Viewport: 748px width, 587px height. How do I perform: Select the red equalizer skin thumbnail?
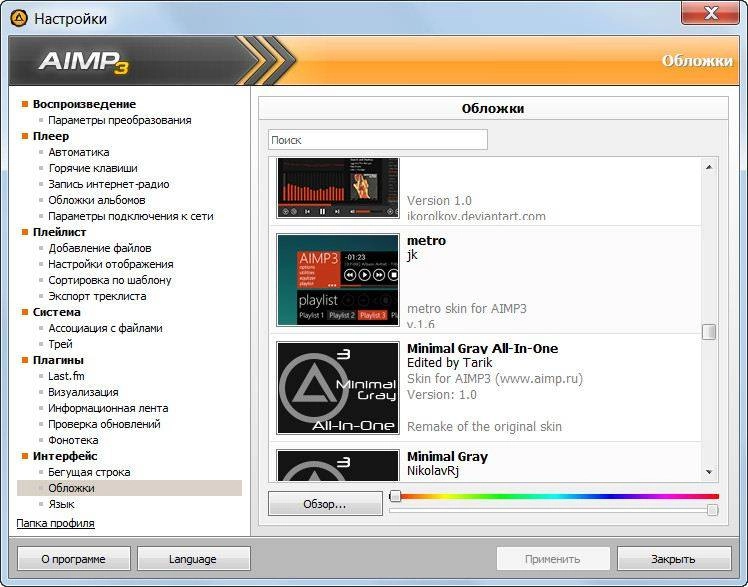[x=338, y=188]
